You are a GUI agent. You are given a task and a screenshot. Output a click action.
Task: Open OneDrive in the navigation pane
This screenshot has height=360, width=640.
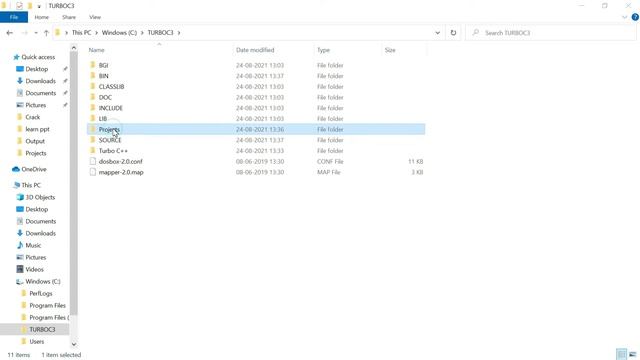pos(33,169)
